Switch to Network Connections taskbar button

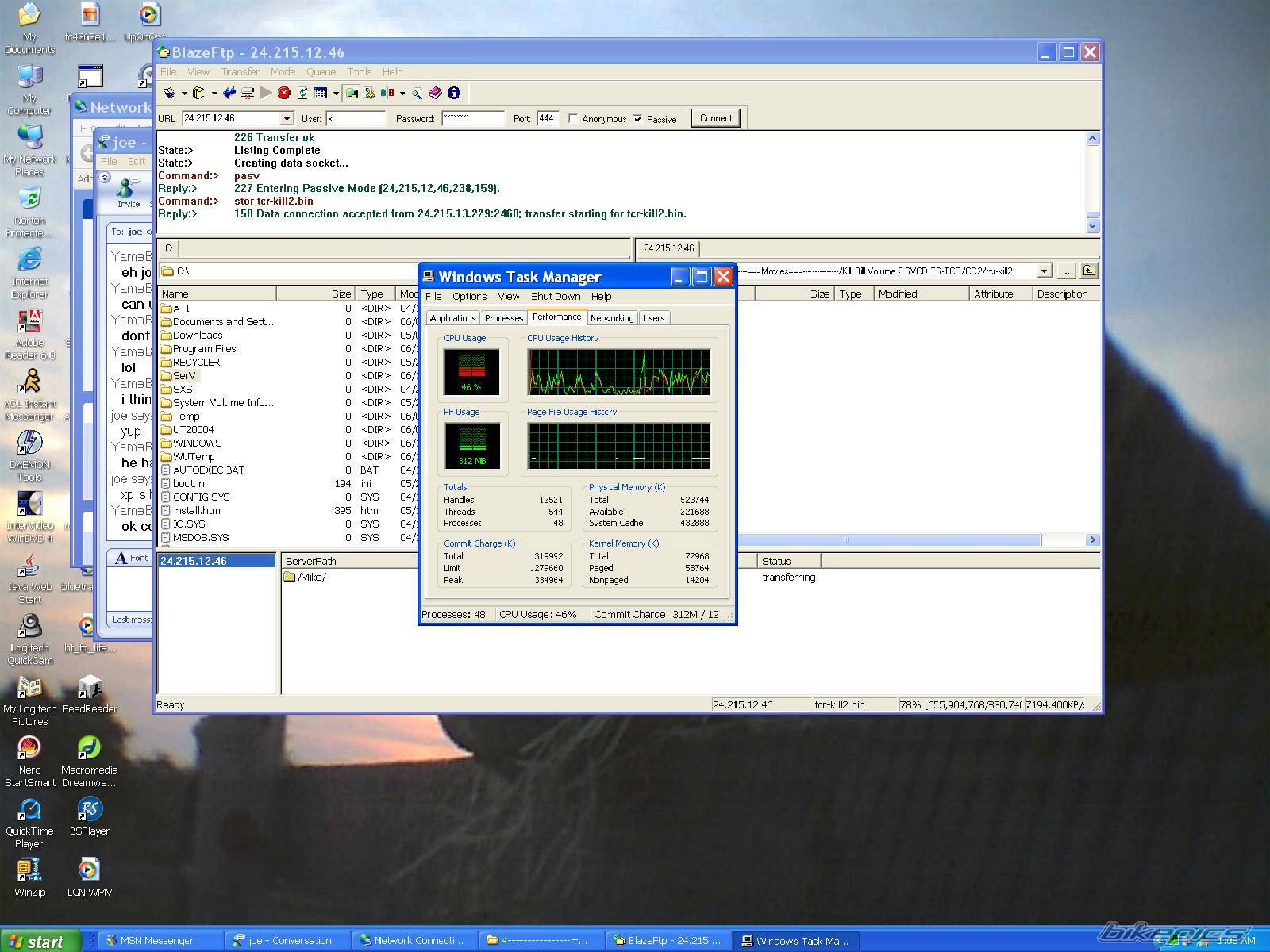coord(415,941)
